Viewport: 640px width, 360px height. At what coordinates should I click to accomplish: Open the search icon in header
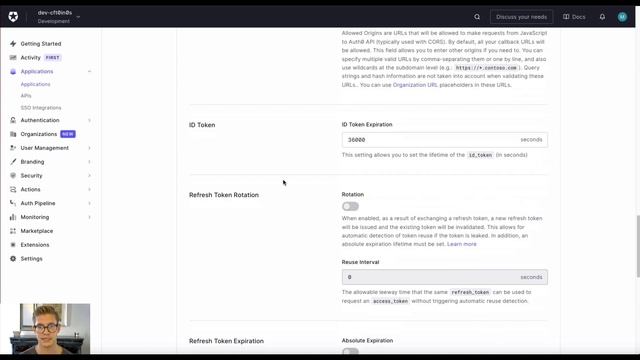pyautogui.click(x=477, y=17)
